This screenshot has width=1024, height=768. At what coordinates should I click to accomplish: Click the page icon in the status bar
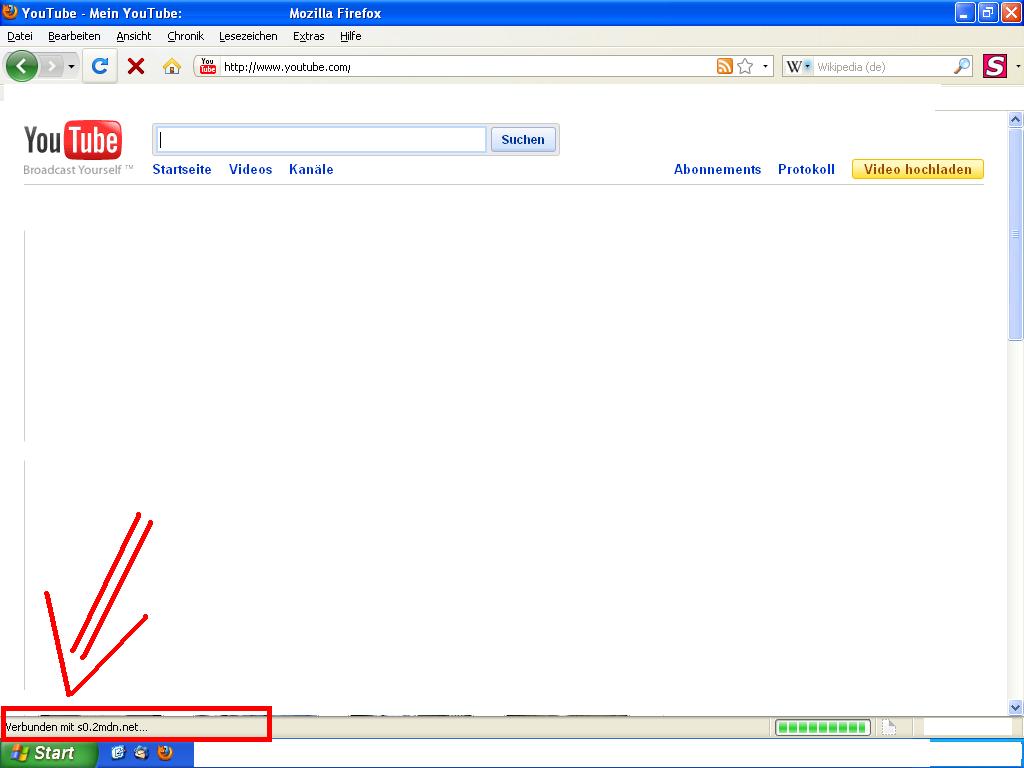point(889,727)
